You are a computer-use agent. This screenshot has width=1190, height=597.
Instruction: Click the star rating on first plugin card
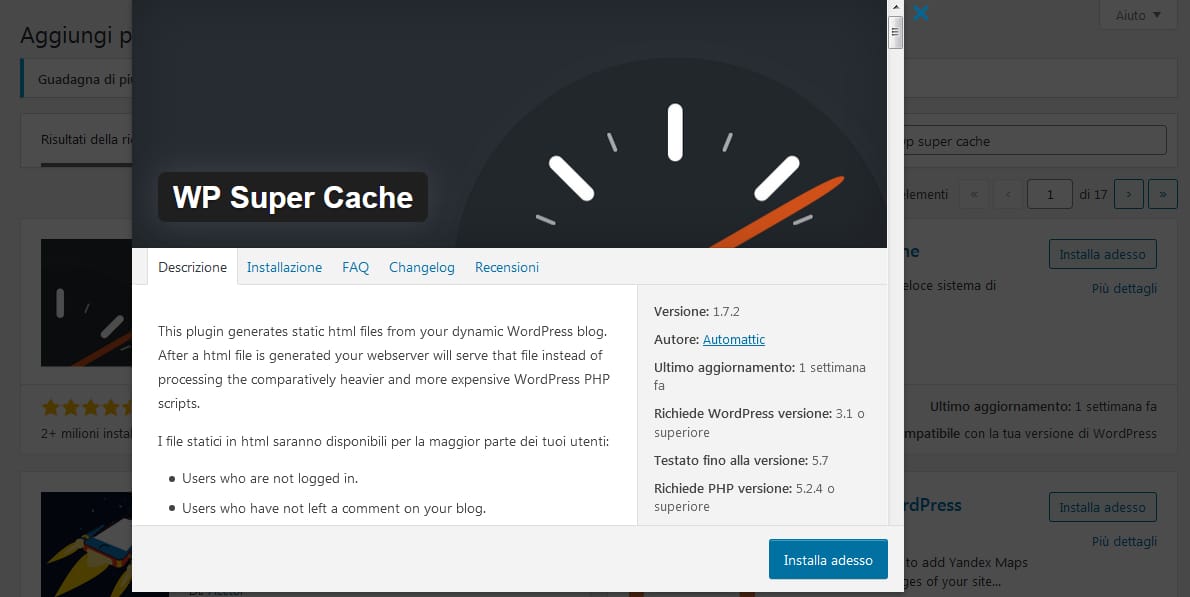pyautogui.click(x=87, y=407)
